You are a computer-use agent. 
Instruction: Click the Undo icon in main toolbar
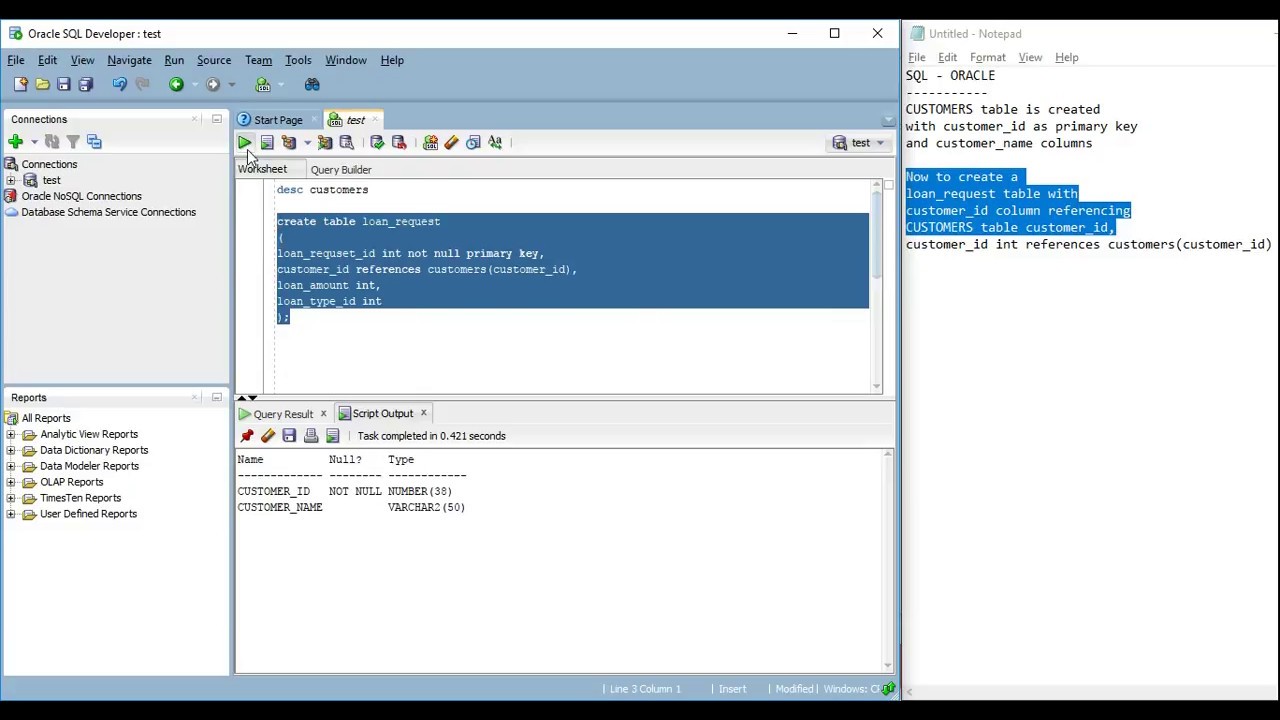120,85
